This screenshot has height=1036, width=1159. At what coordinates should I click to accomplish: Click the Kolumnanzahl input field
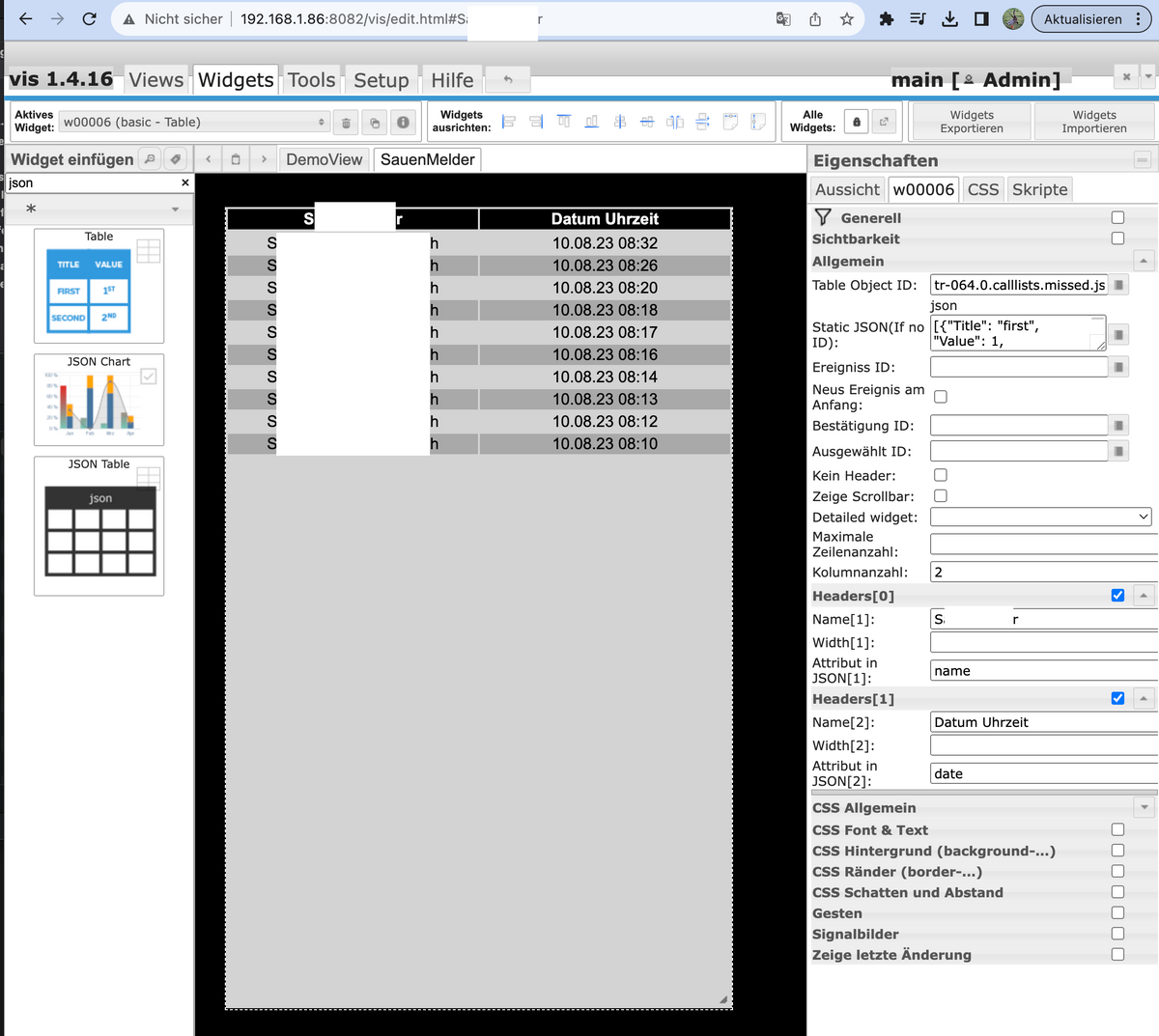[x=1044, y=572]
